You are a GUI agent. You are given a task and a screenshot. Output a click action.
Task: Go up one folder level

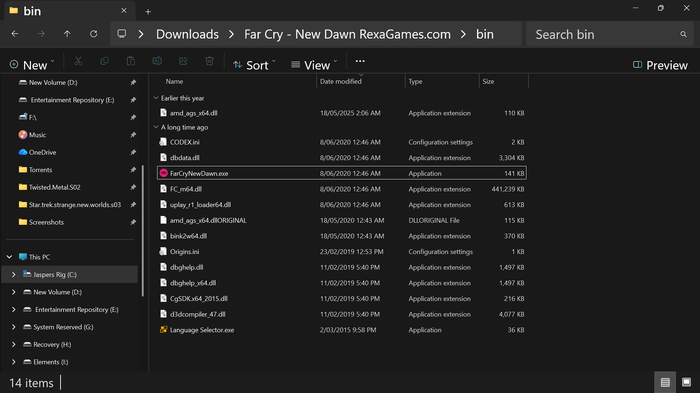pyautogui.click(x=67, y=34)
